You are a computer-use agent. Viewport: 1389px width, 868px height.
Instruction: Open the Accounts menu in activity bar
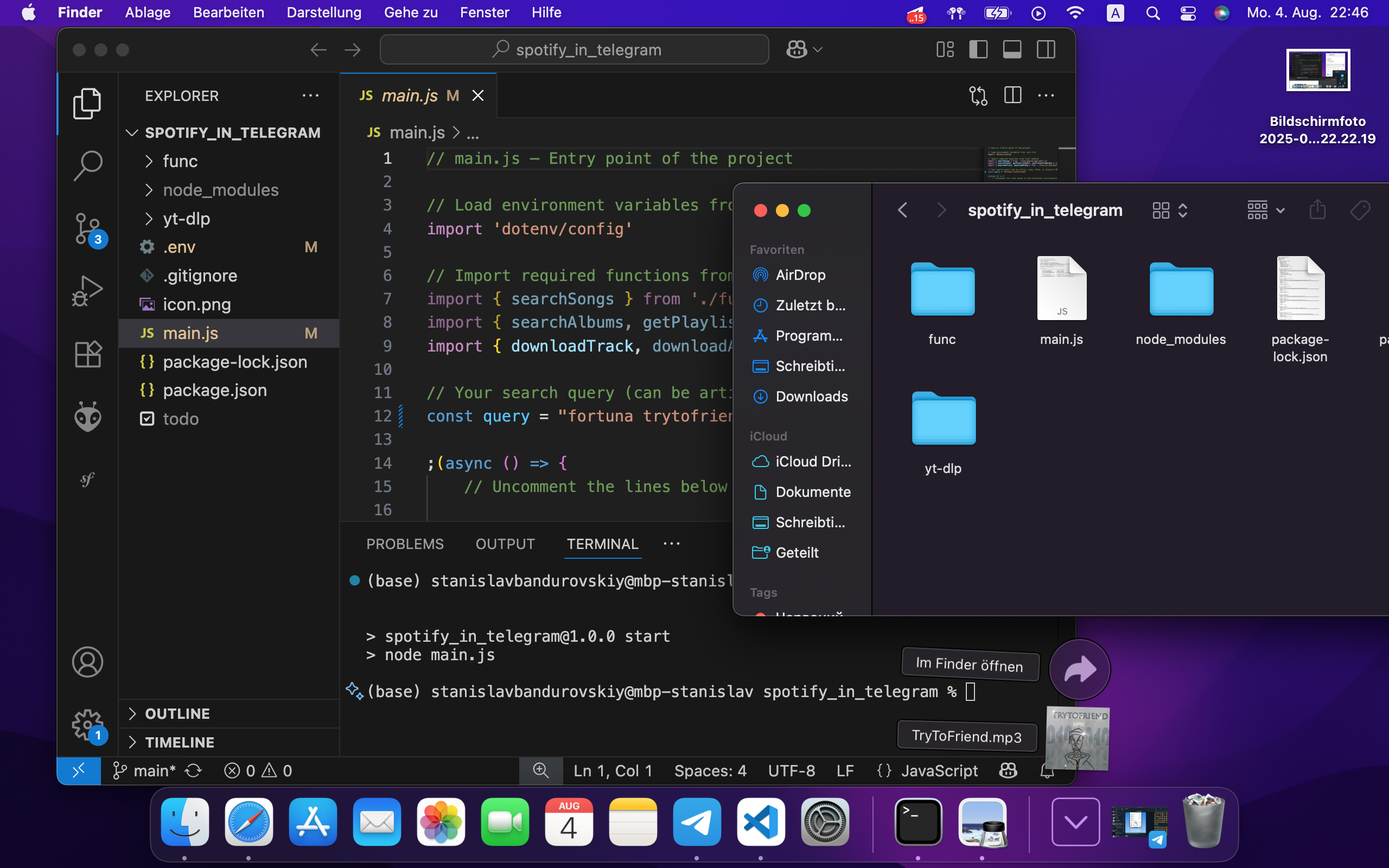[x=87, y=662]
